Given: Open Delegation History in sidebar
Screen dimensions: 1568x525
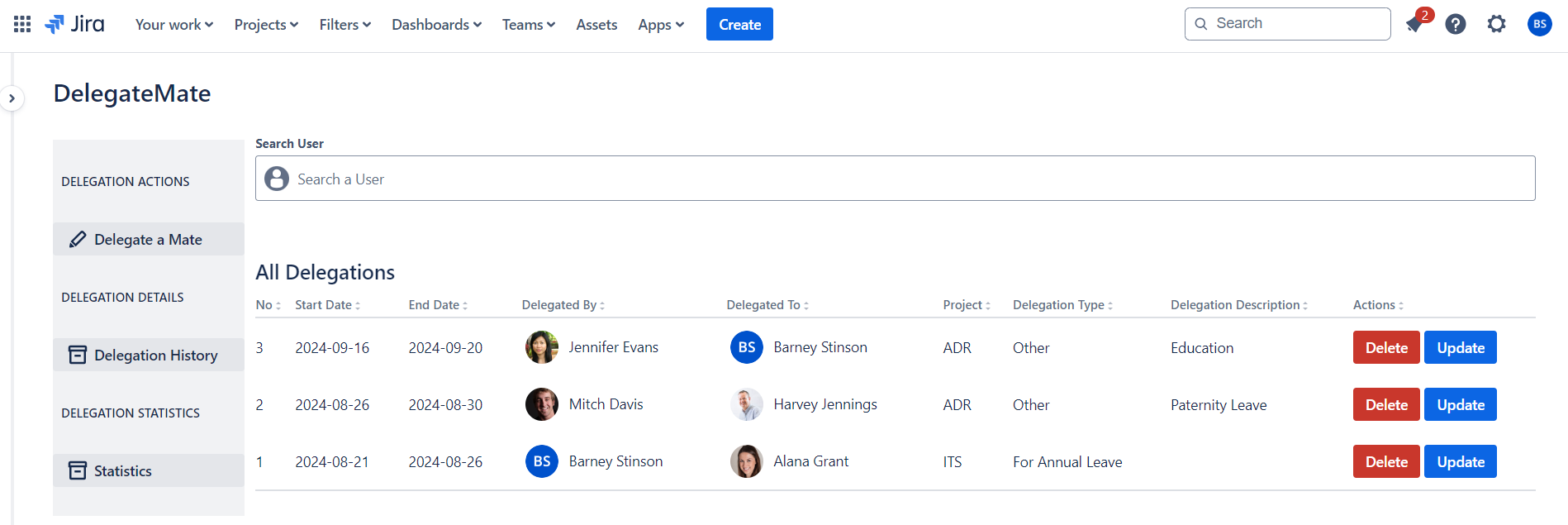Looking at the screenshot, I should tap(149, 355).
